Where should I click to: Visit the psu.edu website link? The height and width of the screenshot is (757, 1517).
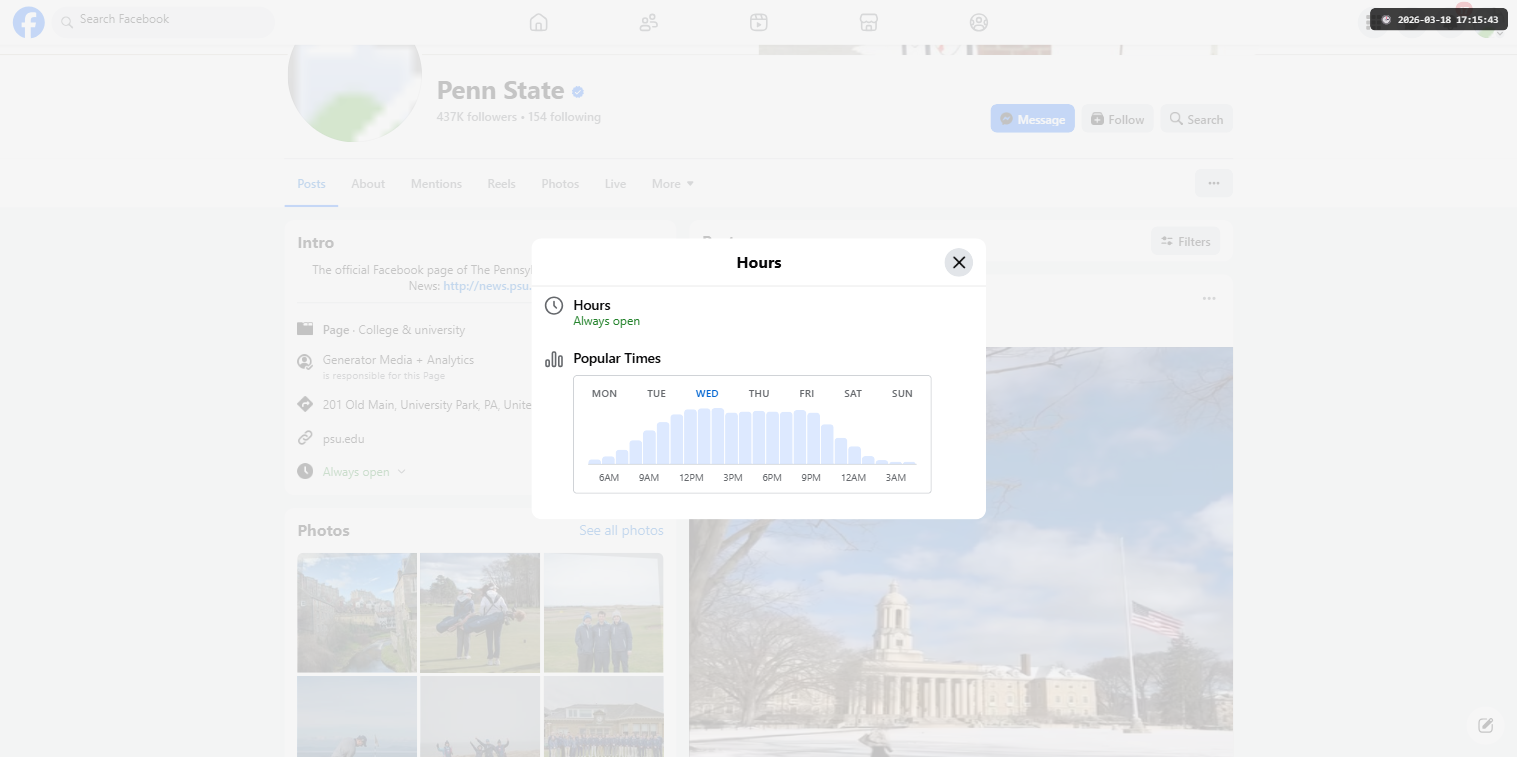pos(343,438)
